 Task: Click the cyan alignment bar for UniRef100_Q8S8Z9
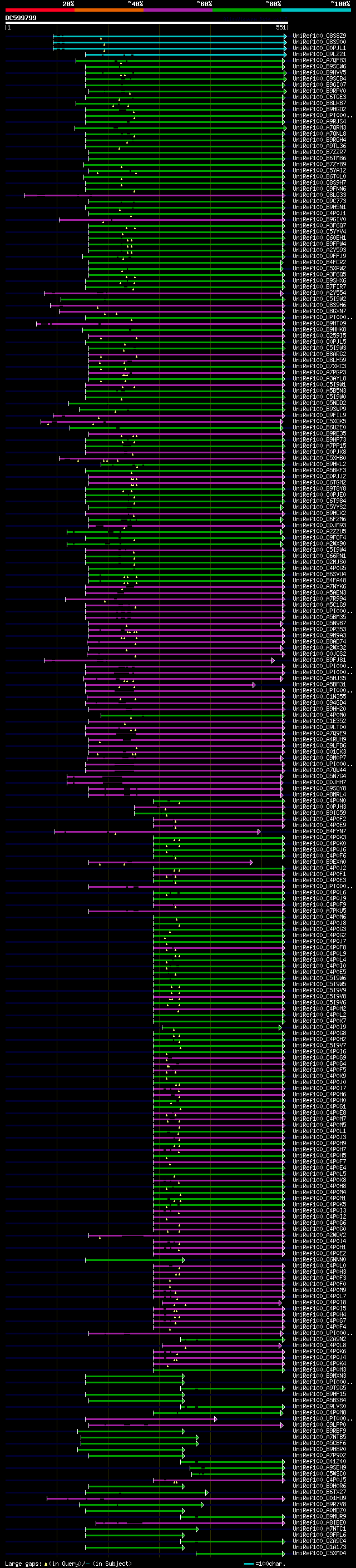point(170,36)
